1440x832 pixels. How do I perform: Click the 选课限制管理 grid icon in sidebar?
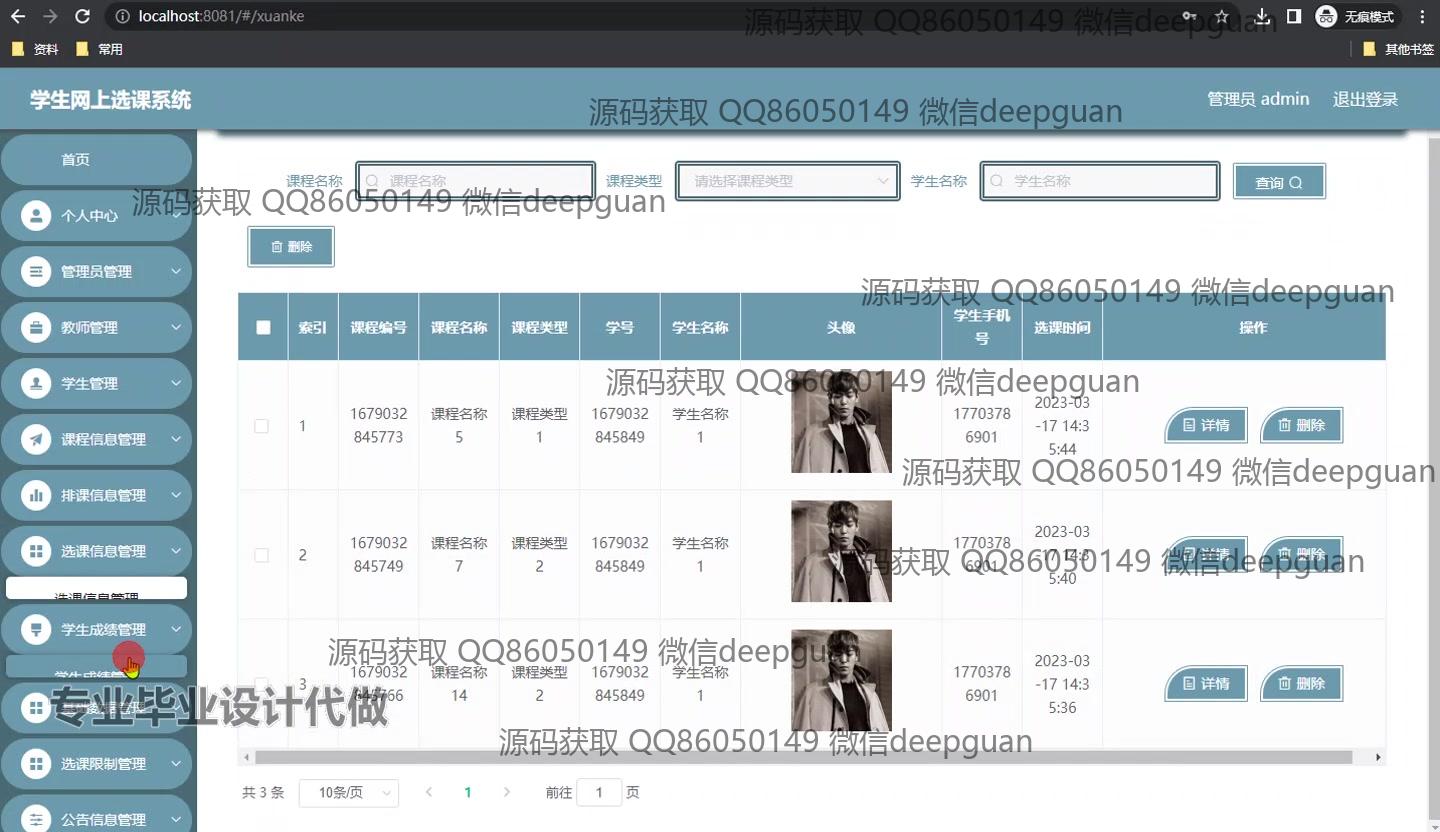pyautogui.click(x=36, y=764)
